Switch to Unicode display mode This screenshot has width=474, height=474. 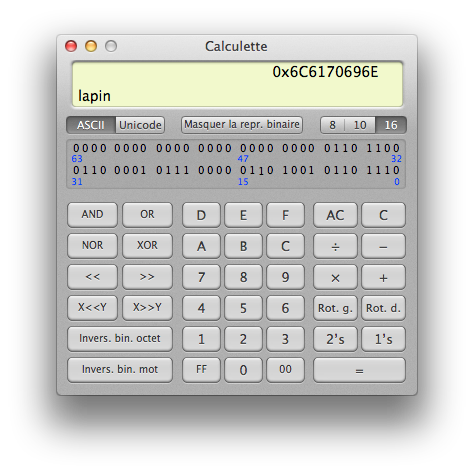140,125
